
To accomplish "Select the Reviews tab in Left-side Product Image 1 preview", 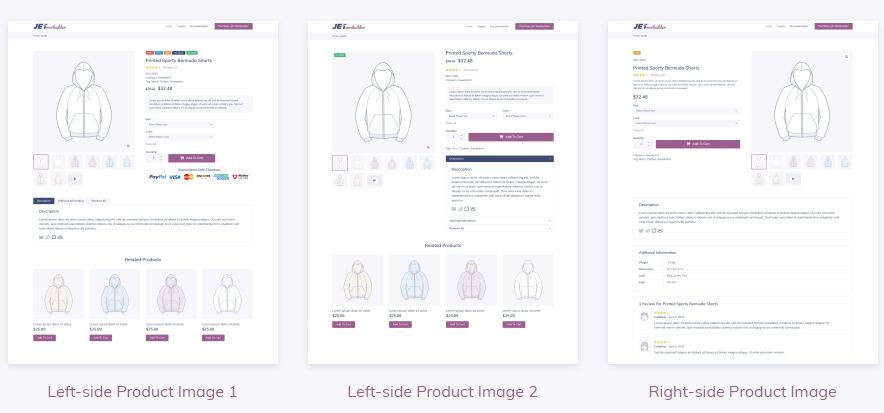I will (x=99, y=201).
